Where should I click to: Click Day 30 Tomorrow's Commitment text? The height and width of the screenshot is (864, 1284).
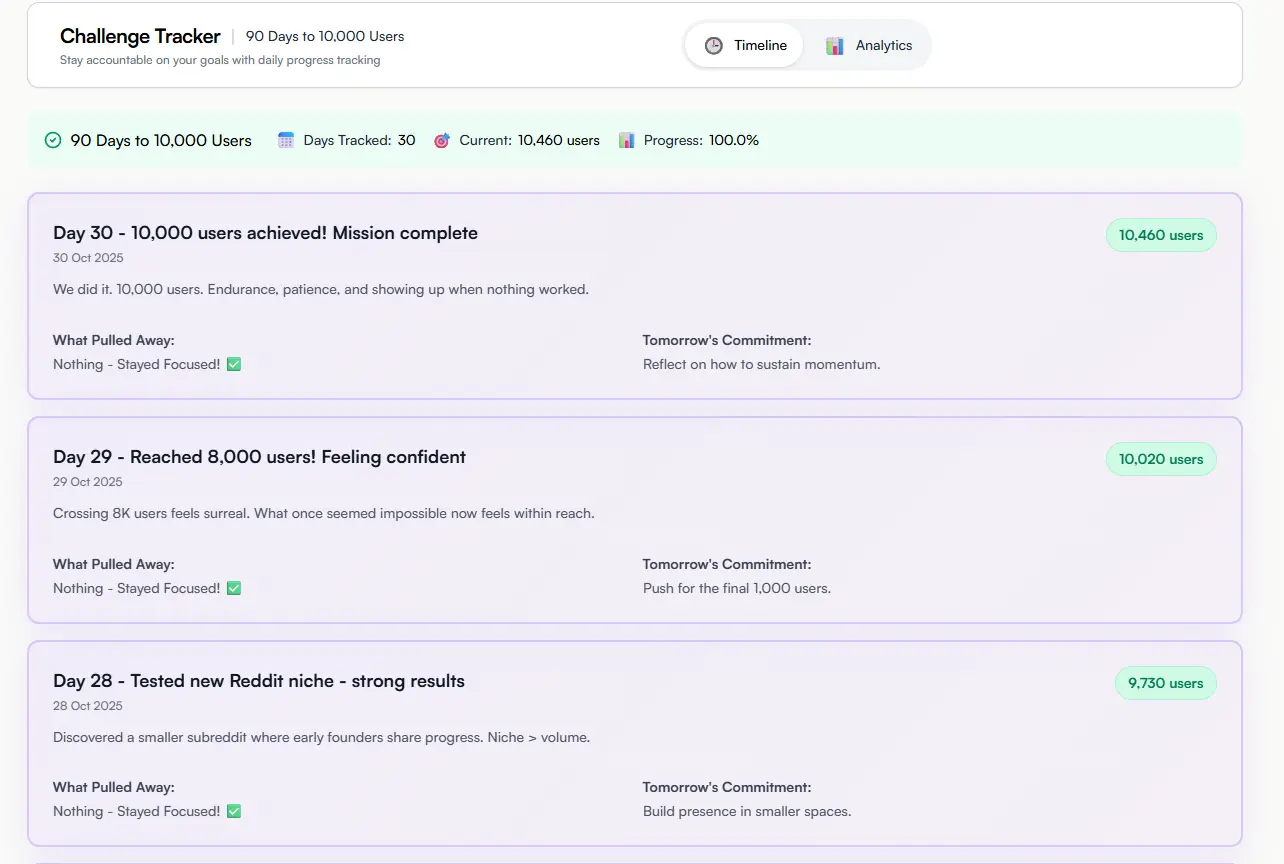tap(761, 365)
